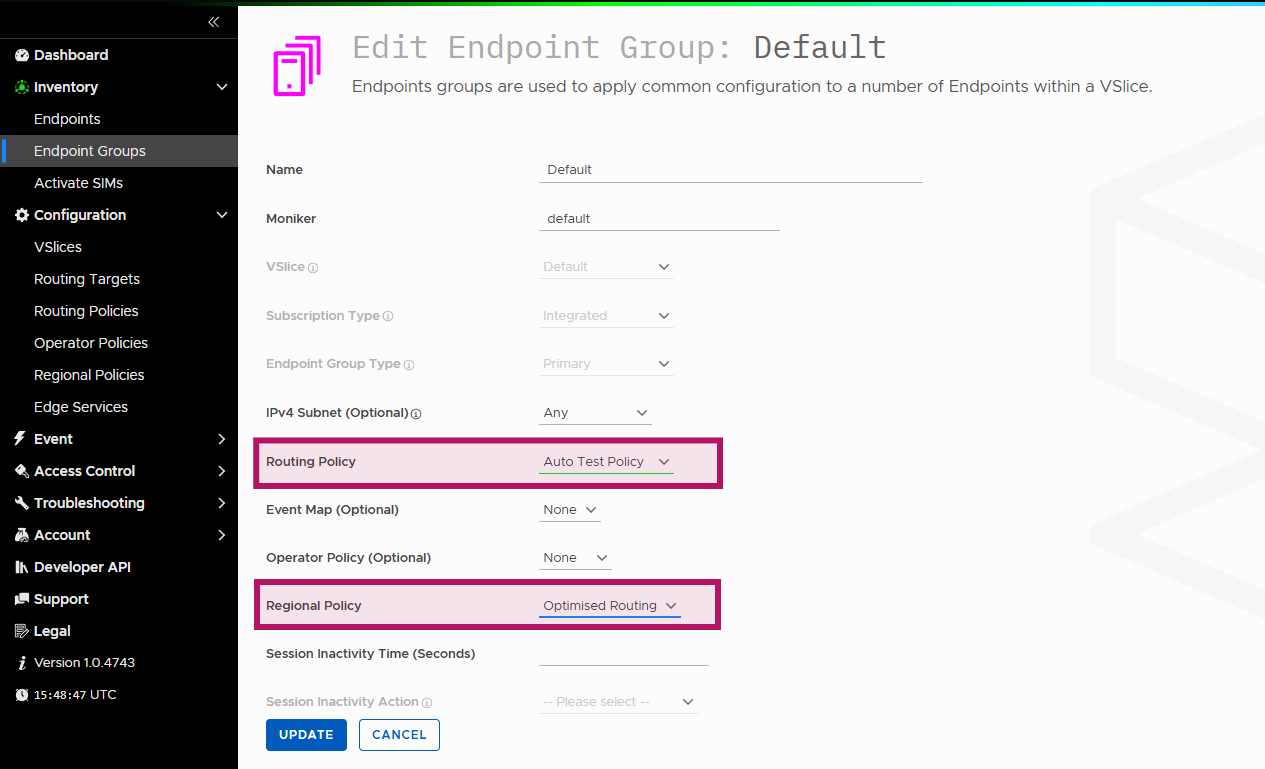The height and width of the screenshot is (769, 1265).
Task: Open the IPv4 Subnet dropdown
Action: coord(595,413)
